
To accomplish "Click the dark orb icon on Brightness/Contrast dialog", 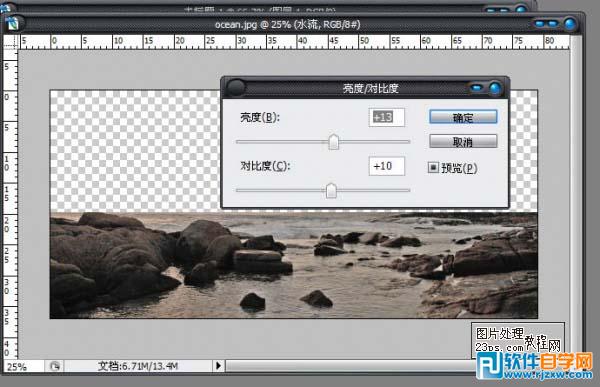I will coord(235,88).
